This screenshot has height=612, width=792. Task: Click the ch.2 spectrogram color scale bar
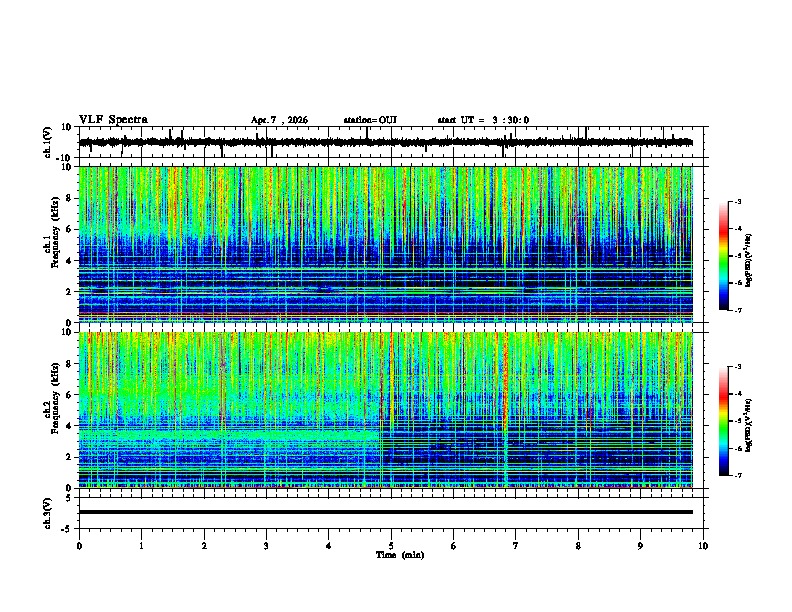click(724, 421)
